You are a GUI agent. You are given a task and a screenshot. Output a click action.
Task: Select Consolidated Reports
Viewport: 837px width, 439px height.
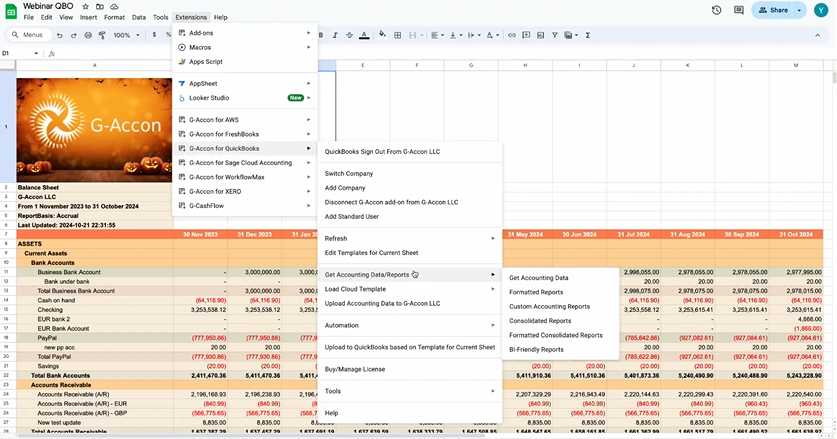point(560,321)
